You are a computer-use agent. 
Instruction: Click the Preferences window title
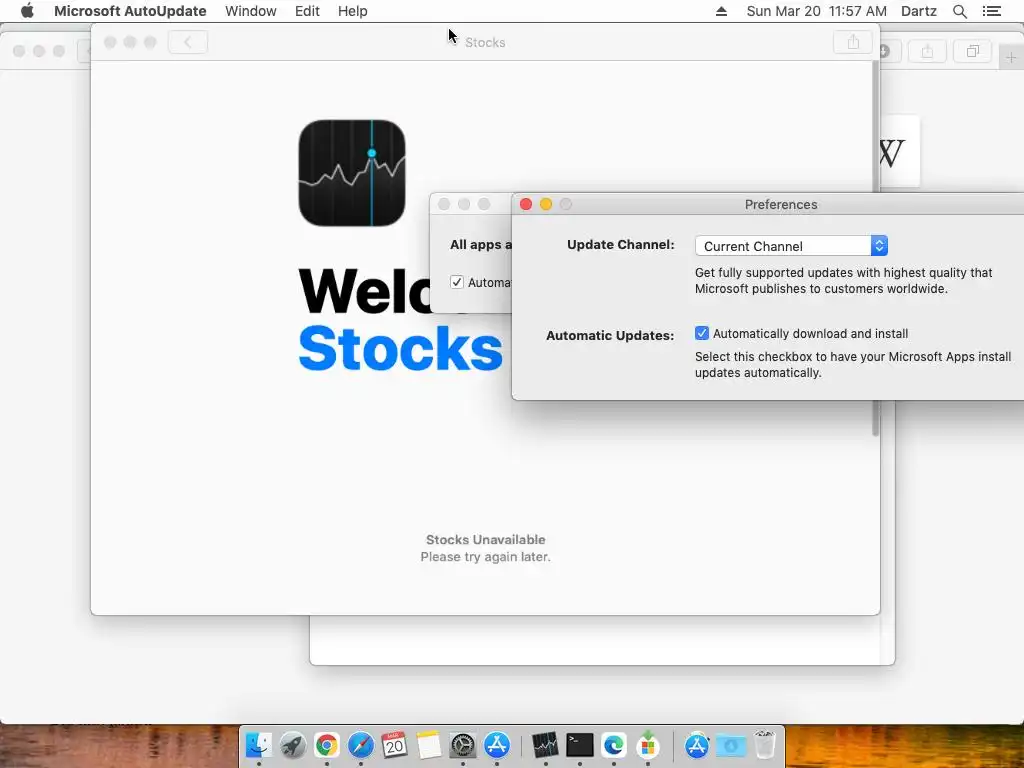tap(781, 204)
